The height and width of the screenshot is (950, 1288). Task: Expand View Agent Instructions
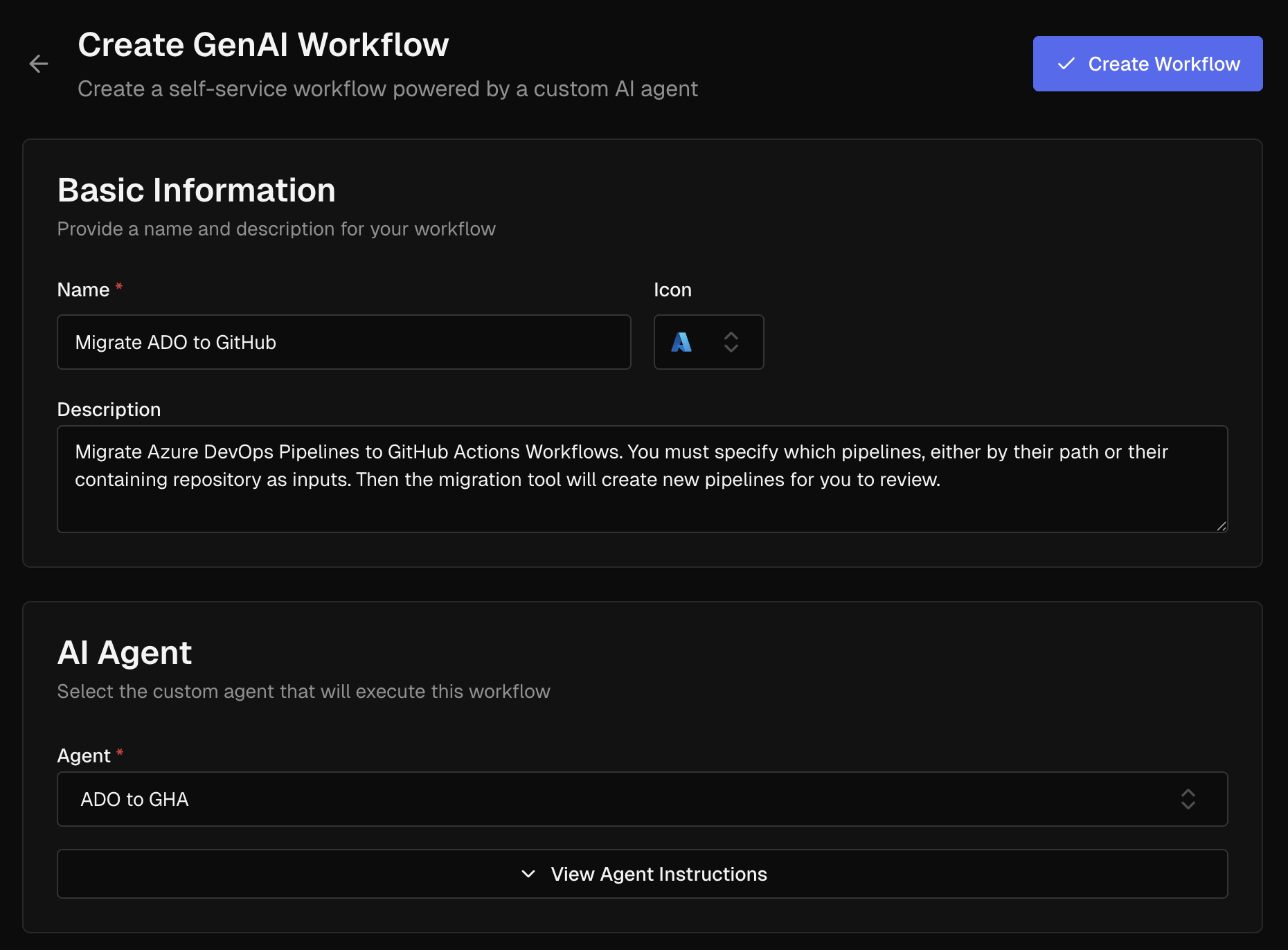pos(658,874)
